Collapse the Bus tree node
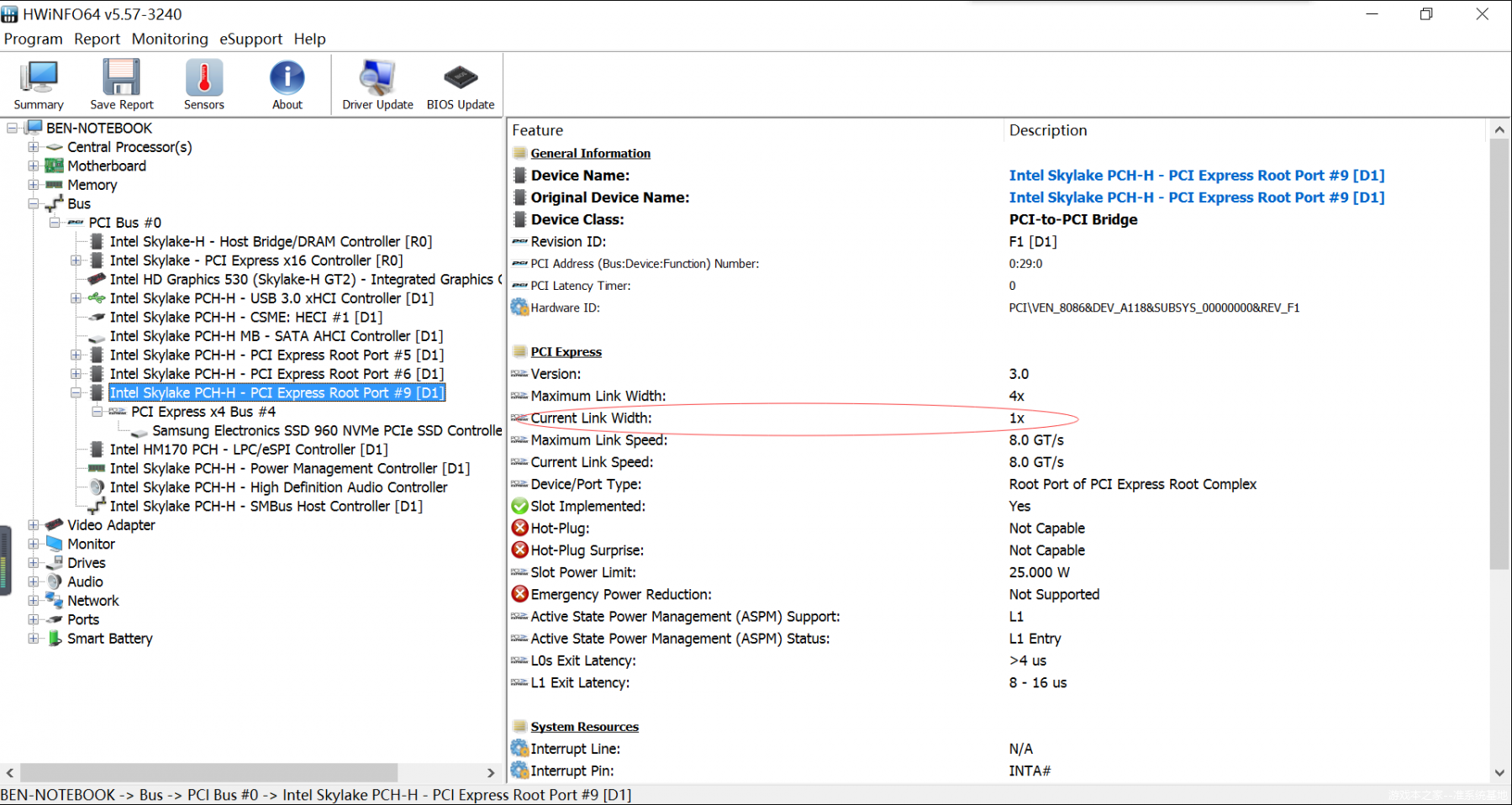The width and height of the screenshot is (1512, 805). 34,203
